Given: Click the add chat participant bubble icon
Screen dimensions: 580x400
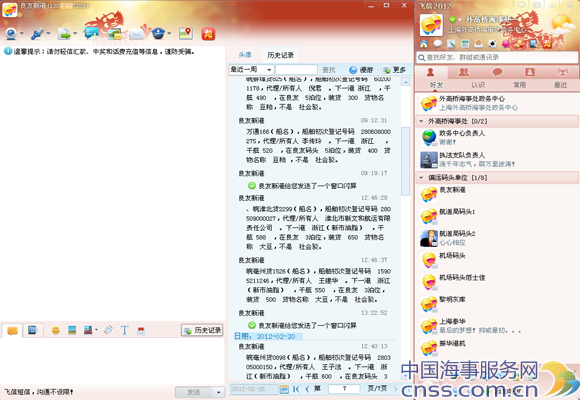Looking at the screenshot, I should point(91,33).
